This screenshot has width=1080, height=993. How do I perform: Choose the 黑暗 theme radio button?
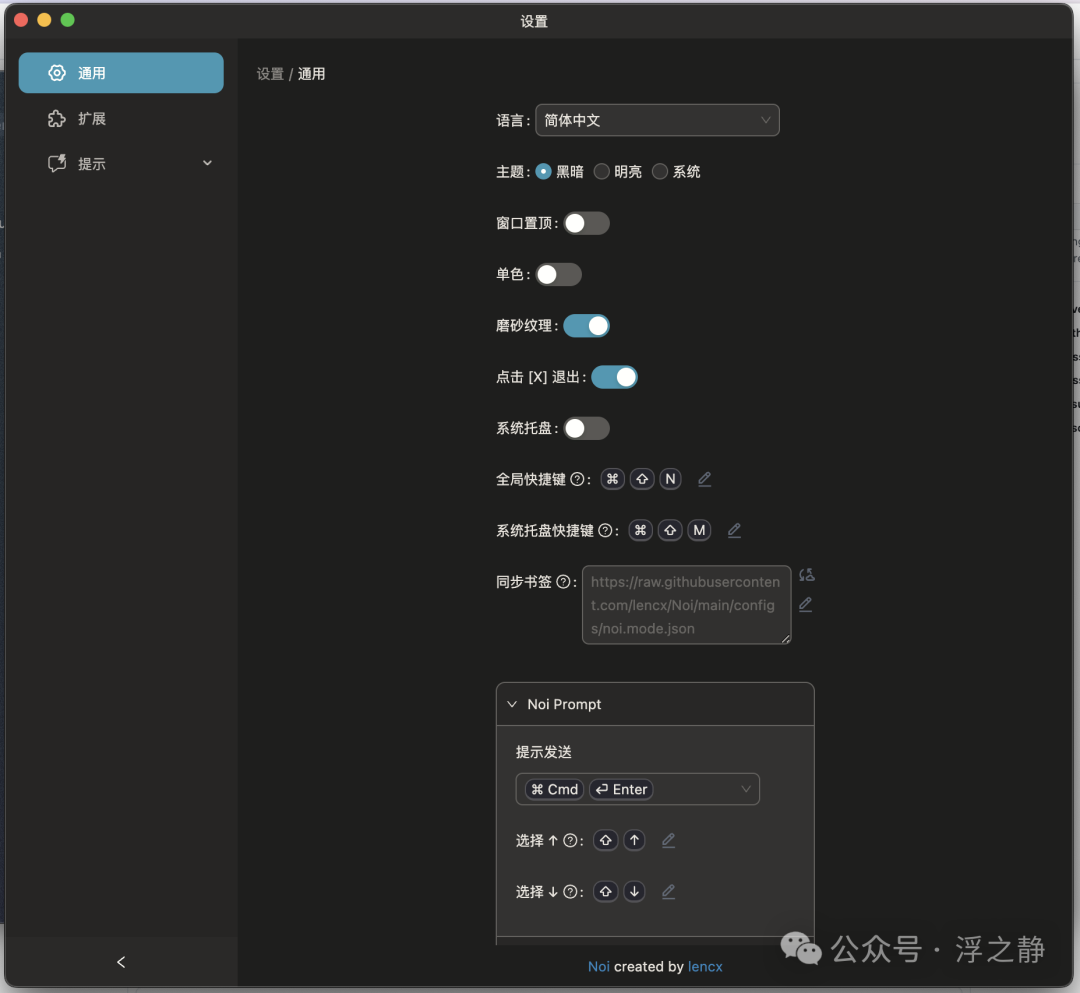pos(543,171)
